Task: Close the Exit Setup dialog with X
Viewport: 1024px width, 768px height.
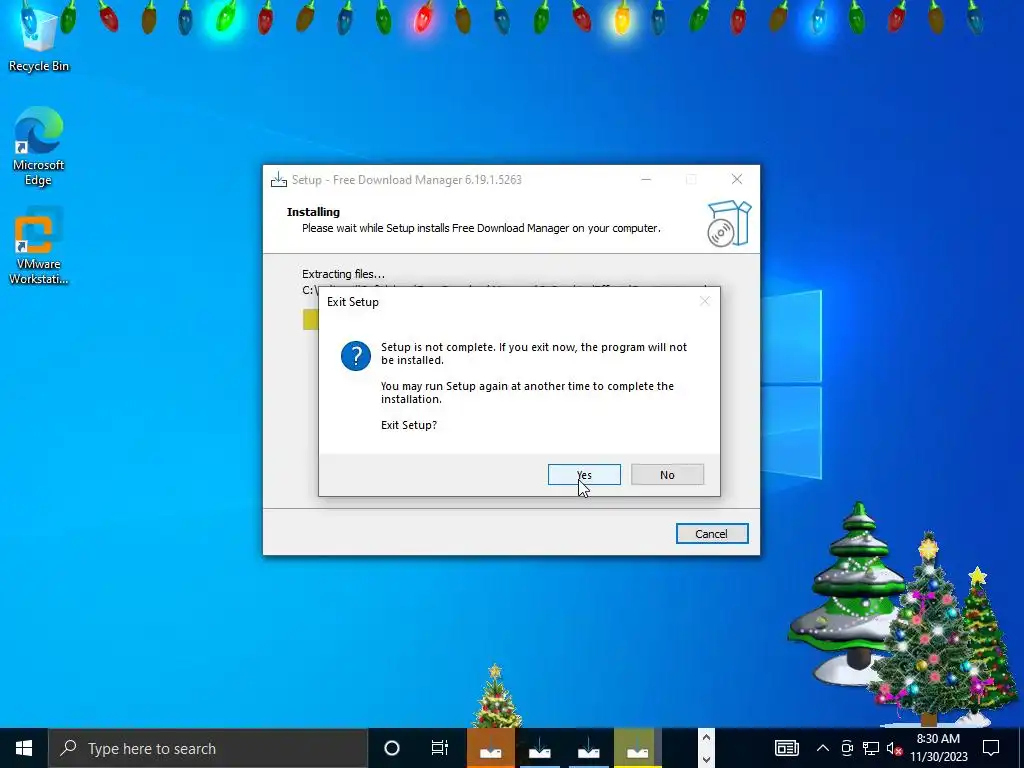Action: click(704, 301)
